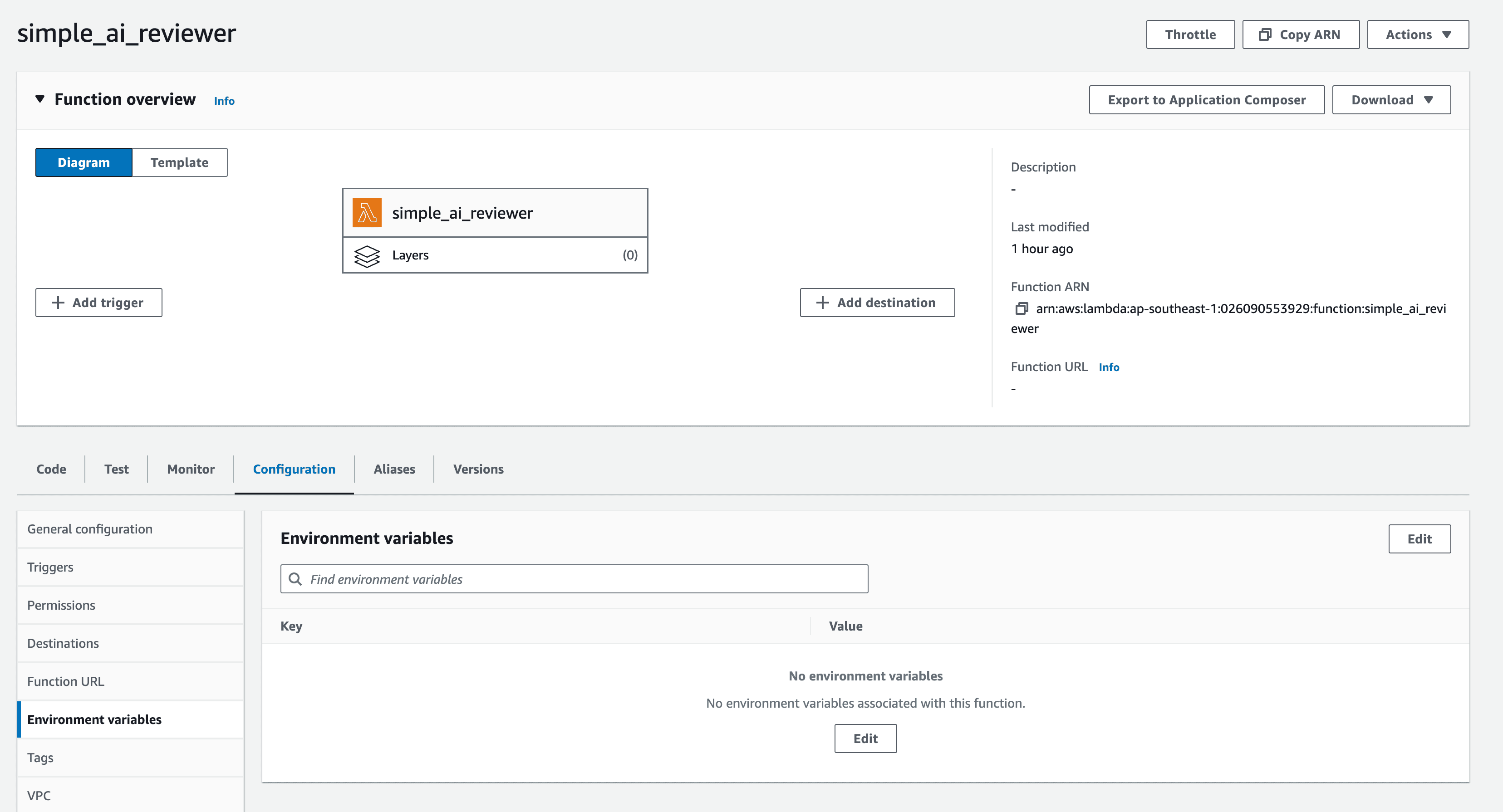Click the Layers (0) row in diagram
This screenshot has width=1503, height=812.
click(x=495, y=255)
